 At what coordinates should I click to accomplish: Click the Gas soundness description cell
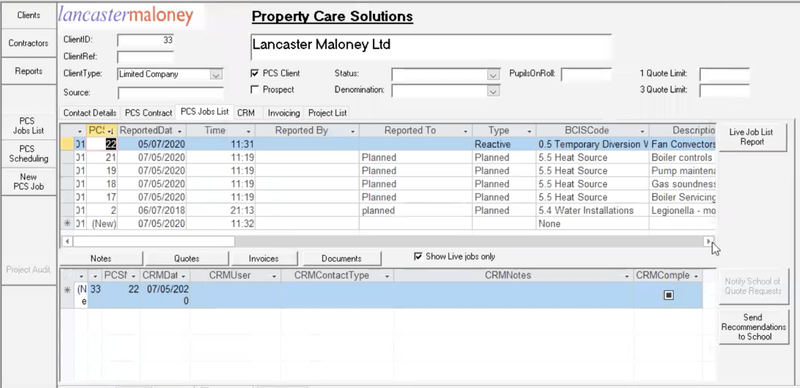tap(683, 184)
